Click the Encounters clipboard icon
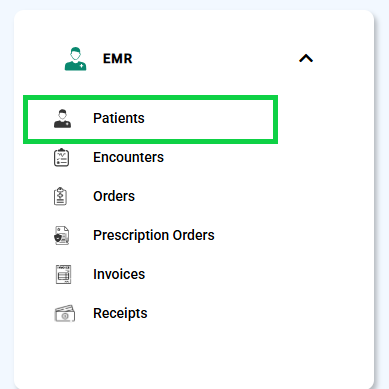389x389 pixels. (61, 158)
